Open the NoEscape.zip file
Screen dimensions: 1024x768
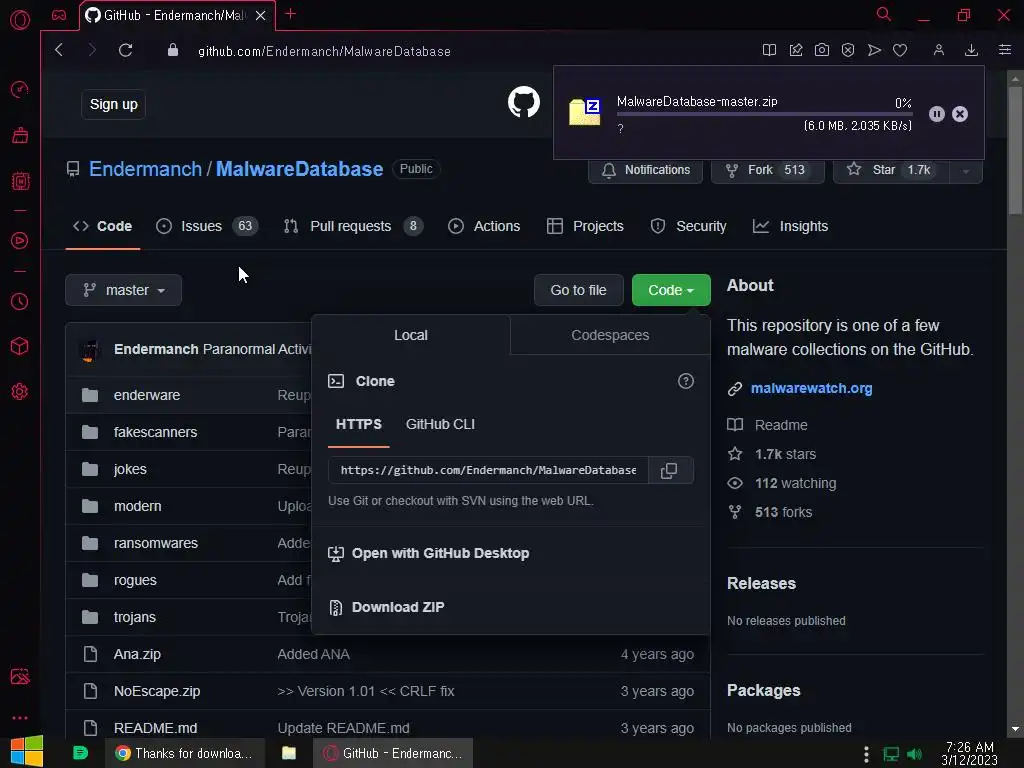[157, 692]
